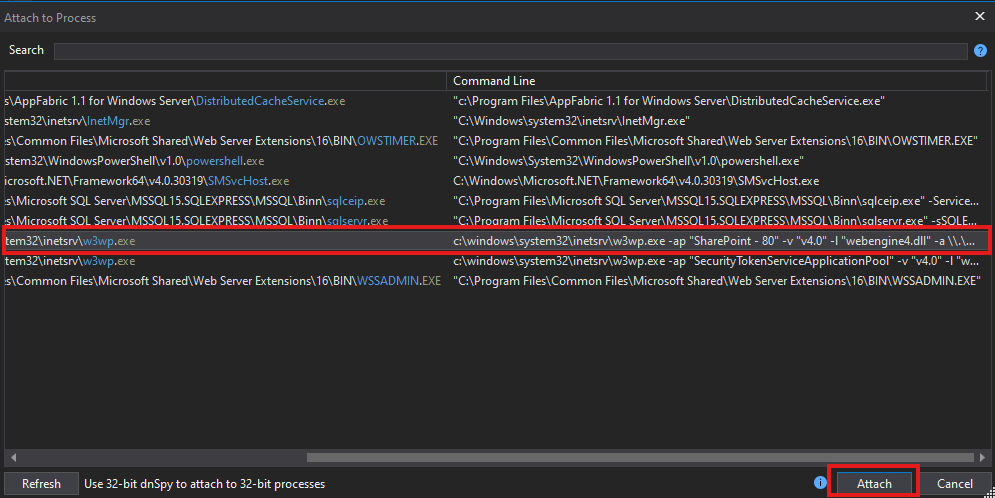Select the OWSTIMER.EXE process row
Viewport: 995px width, 498px height.
pyautogui.click(x=496, y=141)
